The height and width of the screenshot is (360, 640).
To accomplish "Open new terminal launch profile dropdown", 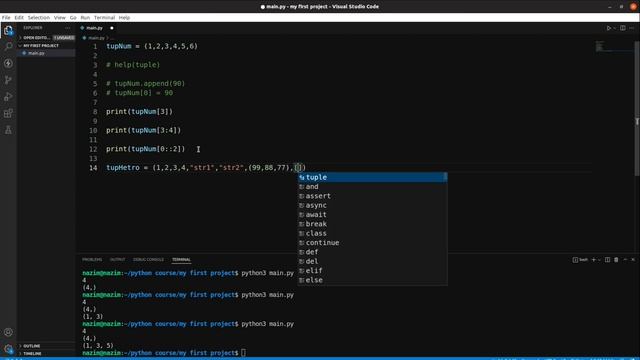I will [599, 260].
